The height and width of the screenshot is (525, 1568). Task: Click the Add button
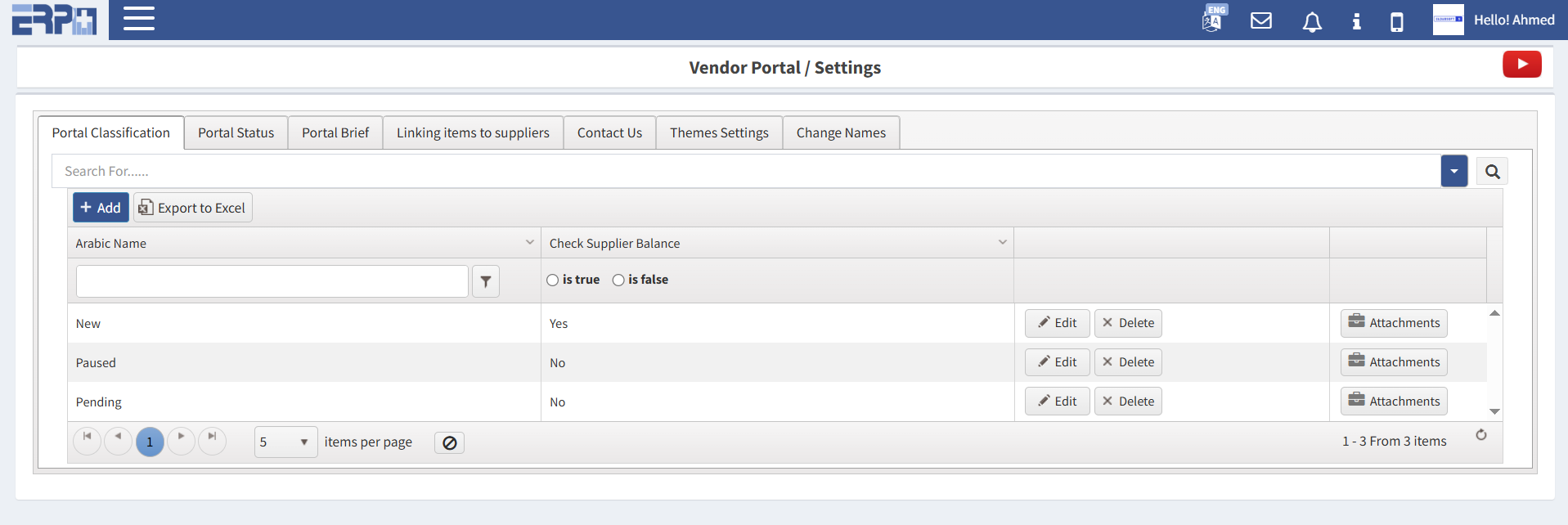101,208
